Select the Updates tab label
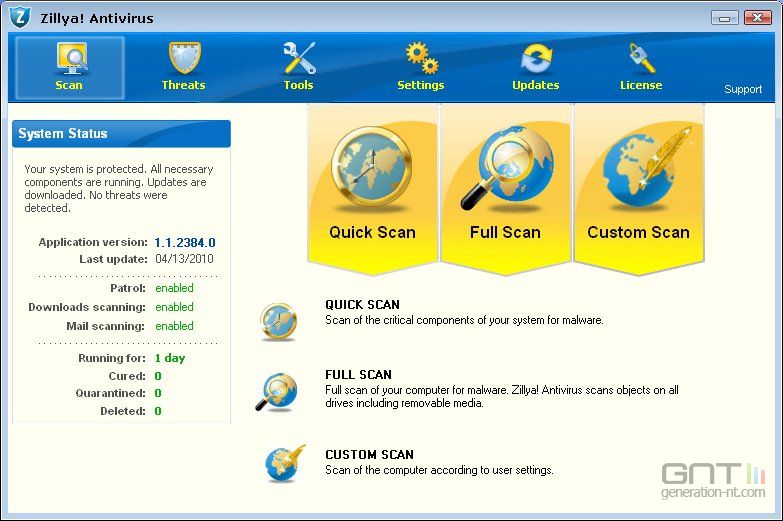Image resolution: width=783 pixels, height=521 pixels. click(x=536, y=85)
